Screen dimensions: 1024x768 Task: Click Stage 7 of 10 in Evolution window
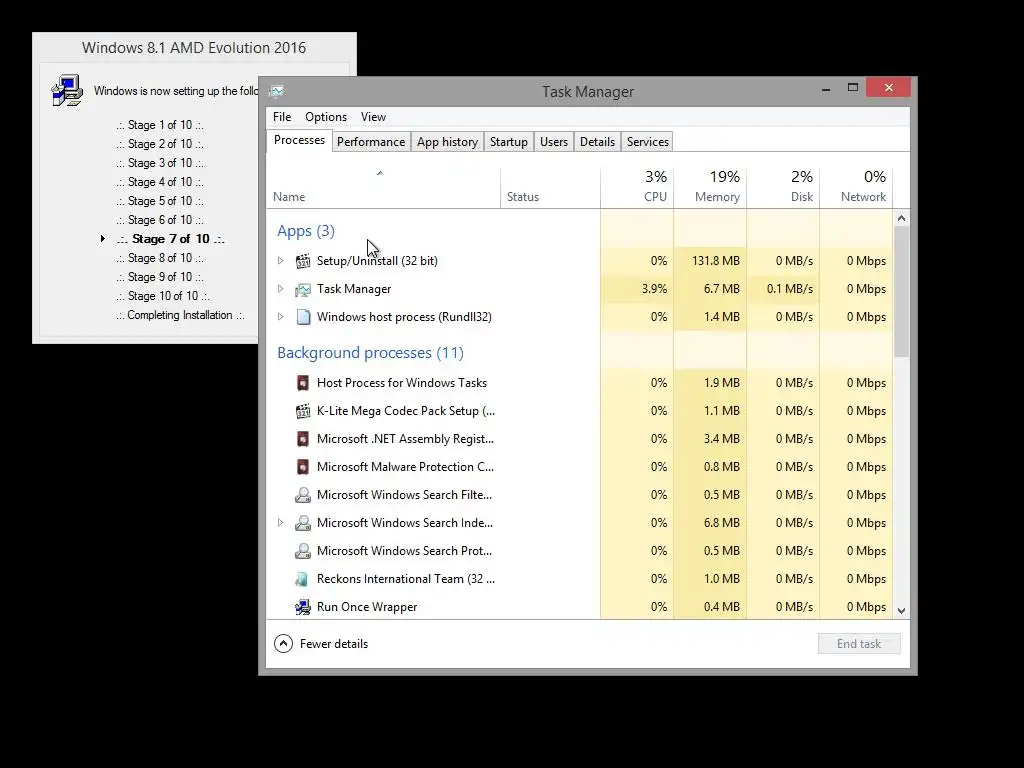pos(170,240)
